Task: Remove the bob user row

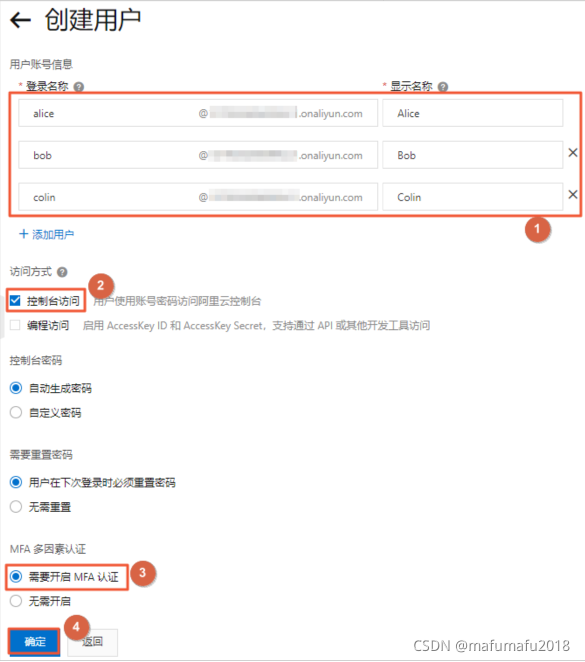Action: (573, 152)
